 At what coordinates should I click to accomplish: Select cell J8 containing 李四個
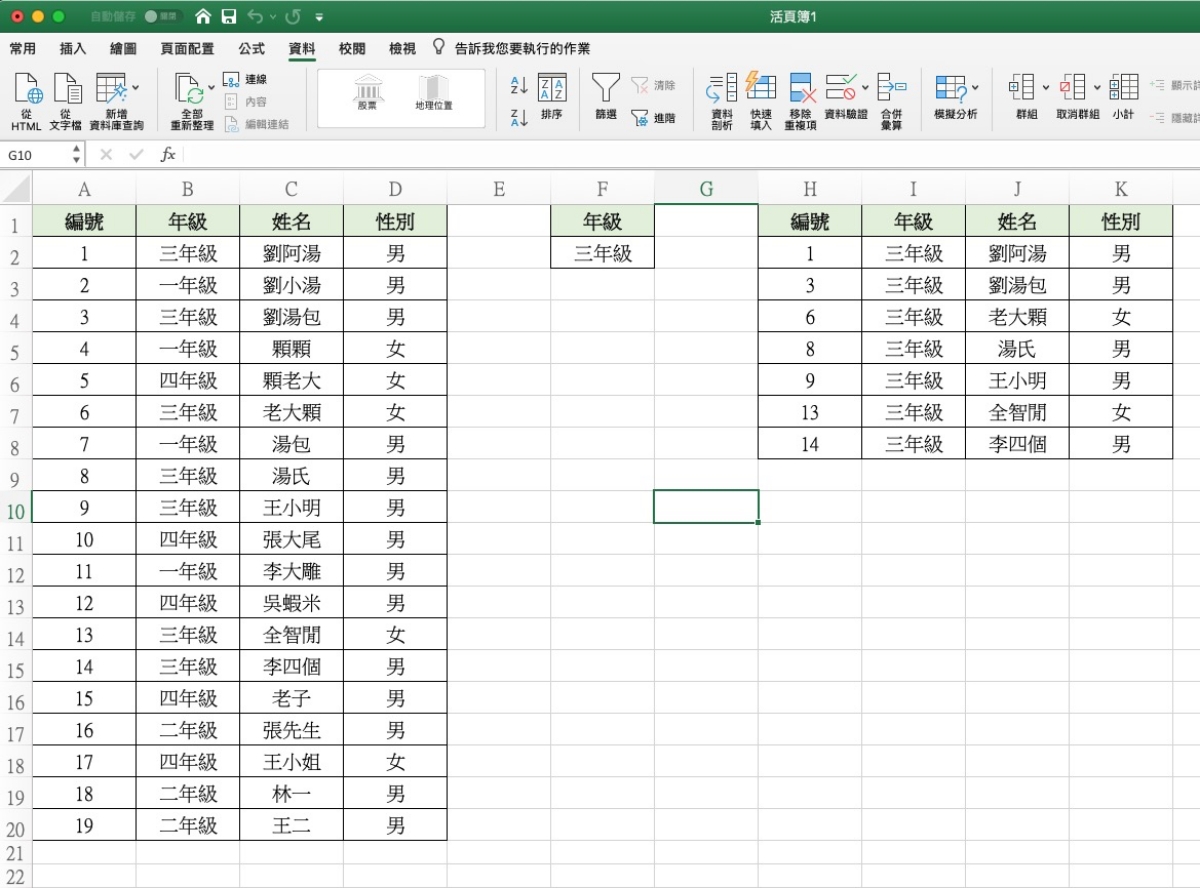coord(1017,444)
